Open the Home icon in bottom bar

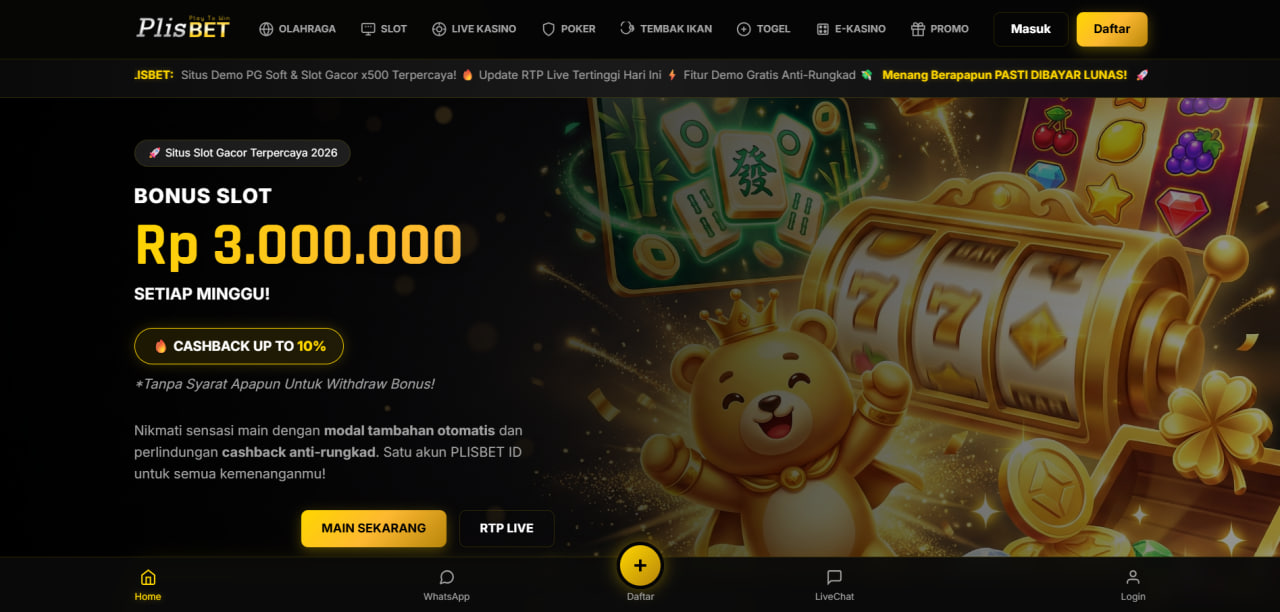pyautogui.click(x=148, y=577)
